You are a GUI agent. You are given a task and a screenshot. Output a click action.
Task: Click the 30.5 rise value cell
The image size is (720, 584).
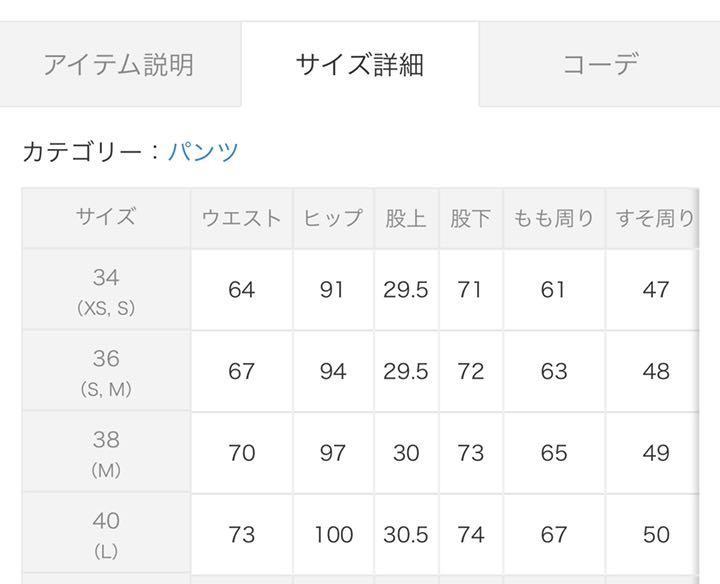pos(406,534)
